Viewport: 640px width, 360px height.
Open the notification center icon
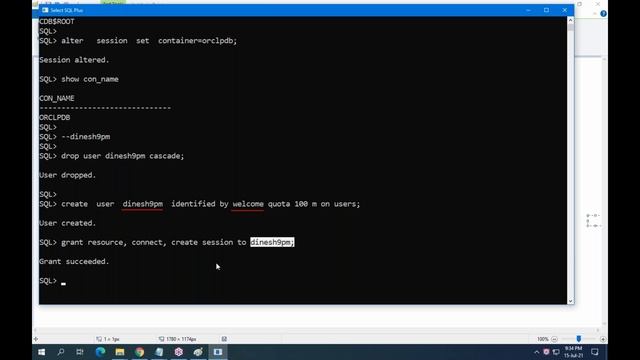[595, 352]
